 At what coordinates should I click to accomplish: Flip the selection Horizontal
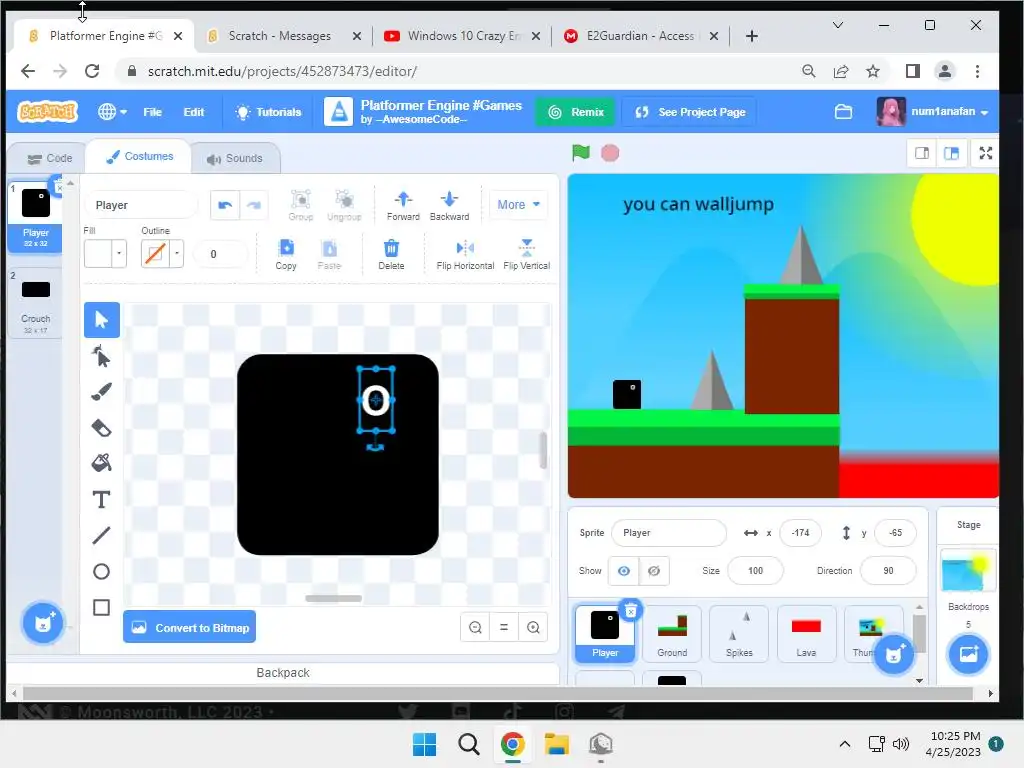click(x=465, y=254)
